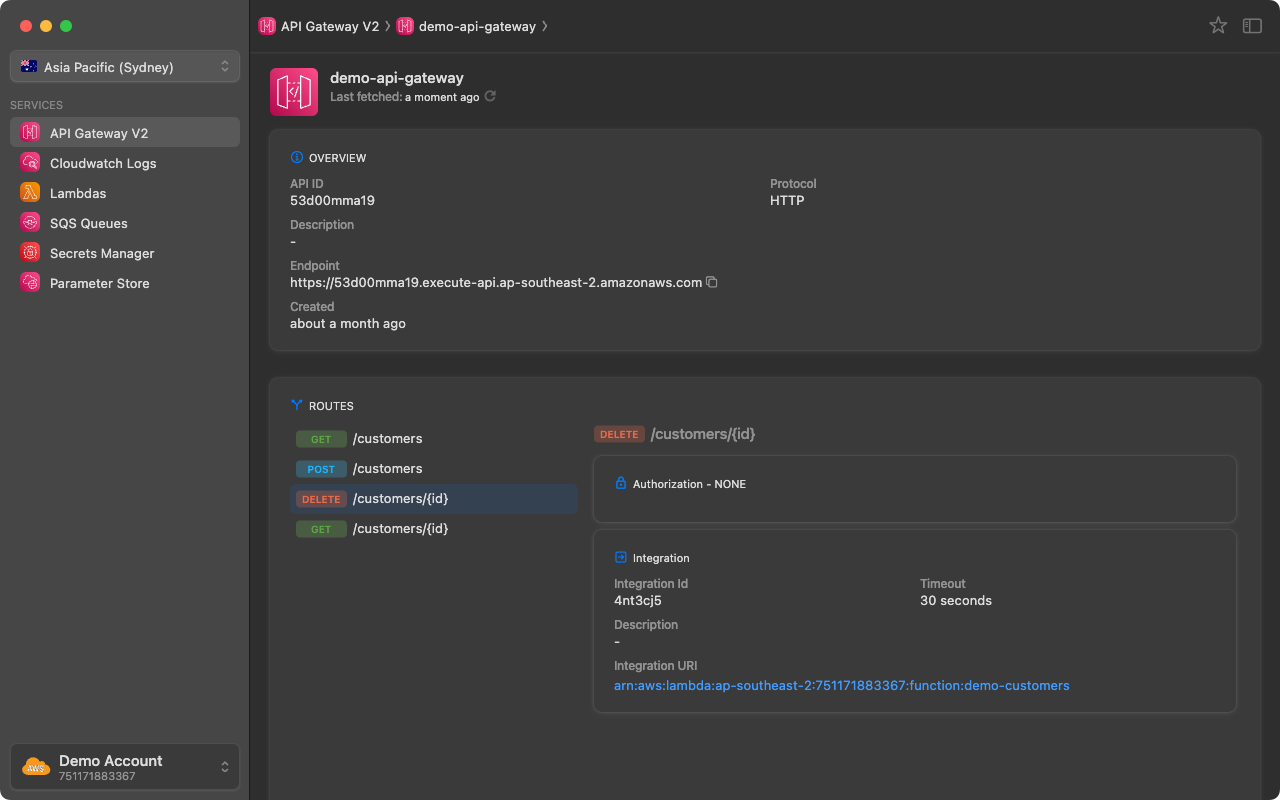Image resolution: width=1280 pixels, height=800 pixels.
Task: Open Cloudwatch Logs service in sidebar
Action: tap(125, 162)
